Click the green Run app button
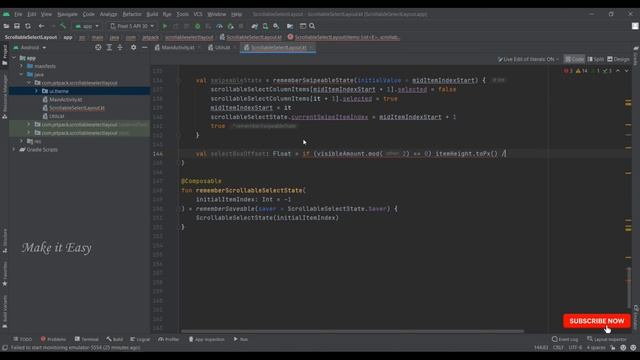640x360 pixels. pyautogui.click(x=165, y=26)
